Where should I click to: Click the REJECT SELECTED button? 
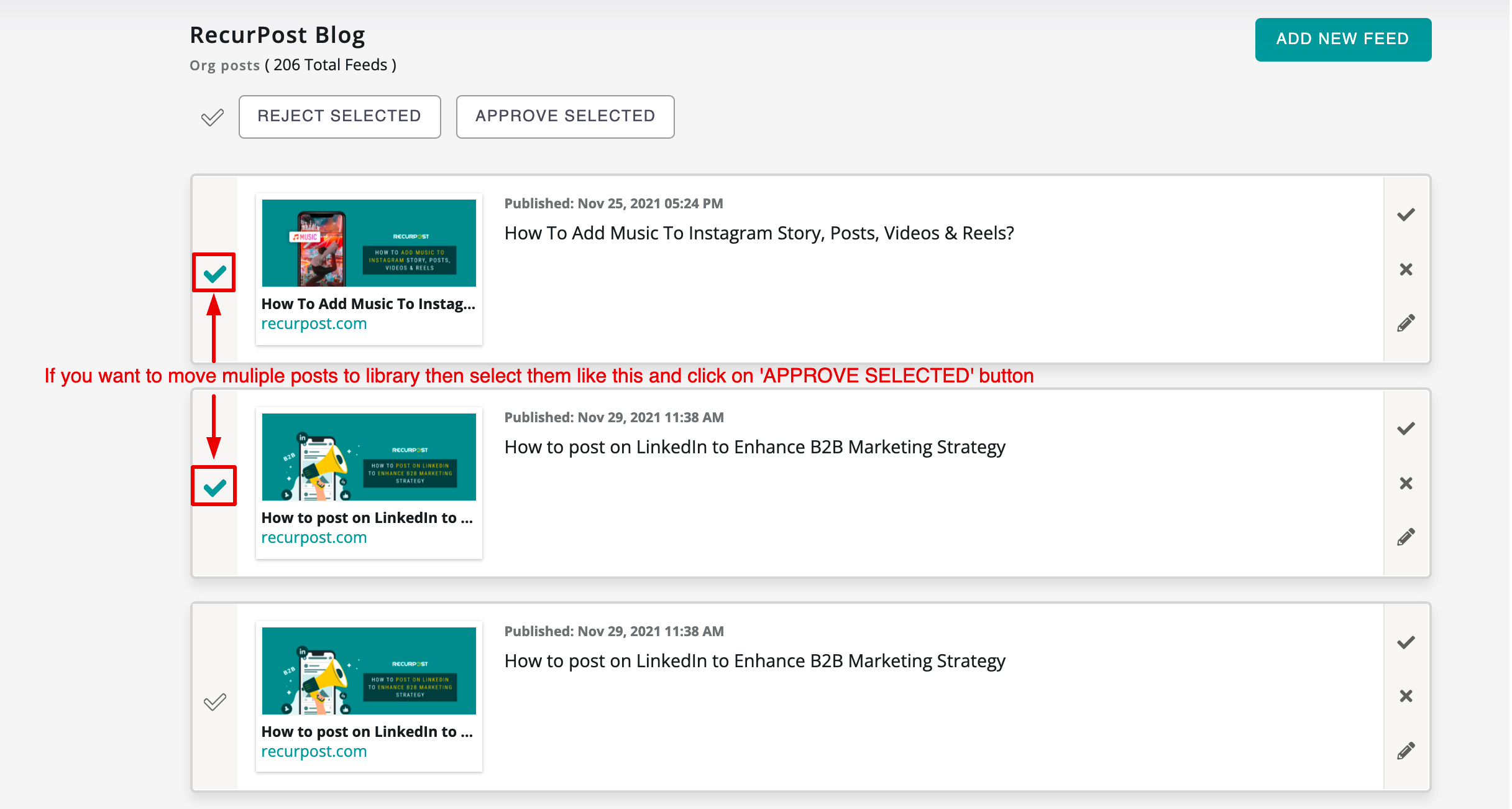(339, 116)
